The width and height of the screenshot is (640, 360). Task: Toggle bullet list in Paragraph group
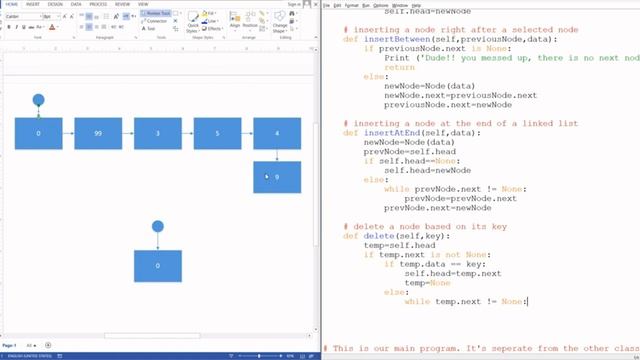coord(106,16)
